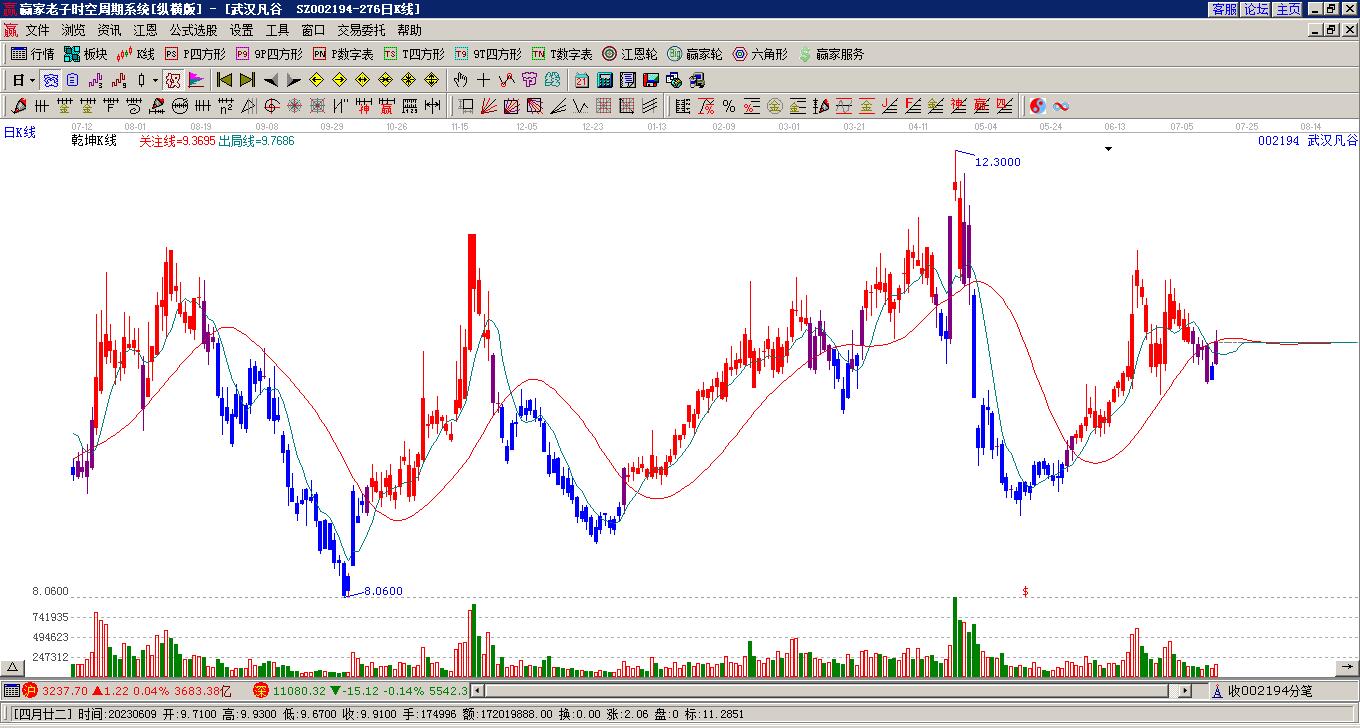The height and width of the screenshot is (728, 1360).
Task: Select the crosshair cursor tool
Action: click(x=483, y=80)
